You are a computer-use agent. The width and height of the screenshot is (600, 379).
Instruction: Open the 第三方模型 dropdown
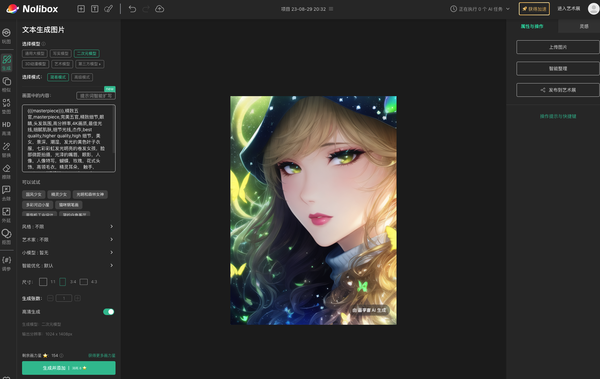pyautogui.click(x=90, y=64)
